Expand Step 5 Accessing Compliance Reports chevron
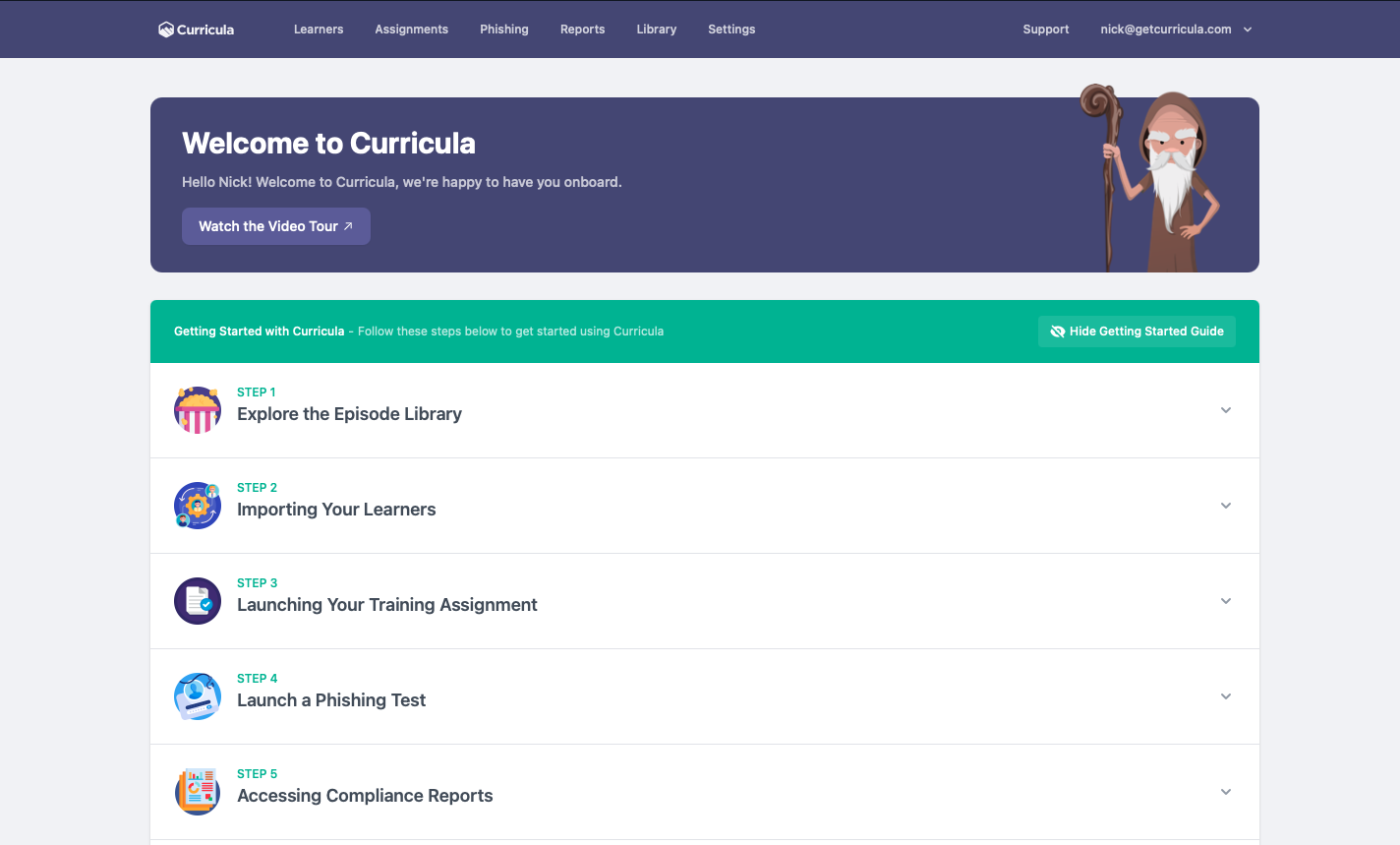The width and height of the screenshot is (1400, 845). point(1226,791)
